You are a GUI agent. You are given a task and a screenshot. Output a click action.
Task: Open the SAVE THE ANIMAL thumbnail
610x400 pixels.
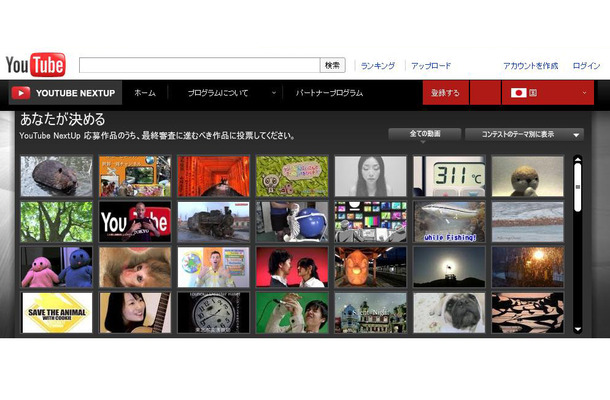[56, 313]
